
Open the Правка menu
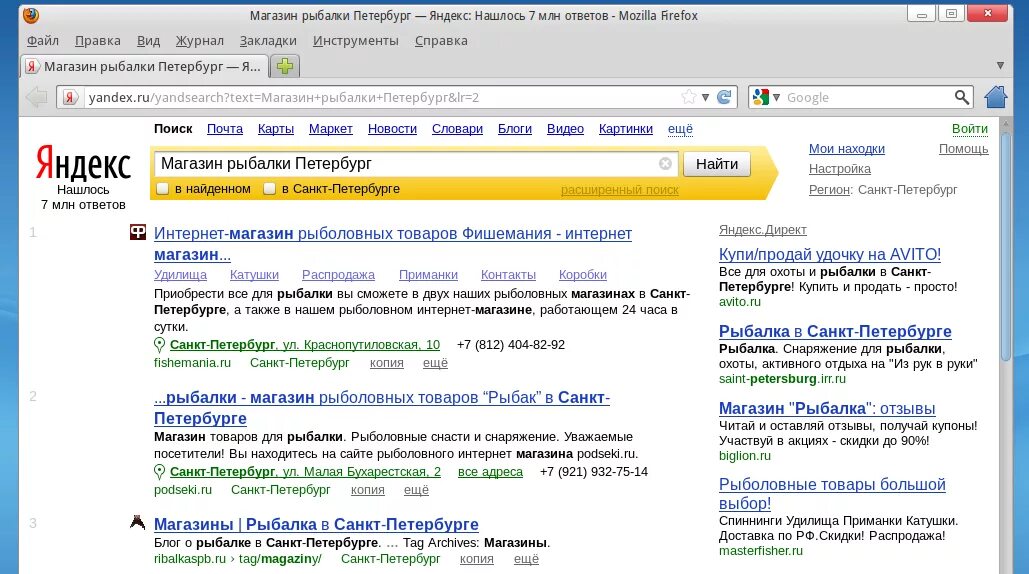[x=98, y=41]
